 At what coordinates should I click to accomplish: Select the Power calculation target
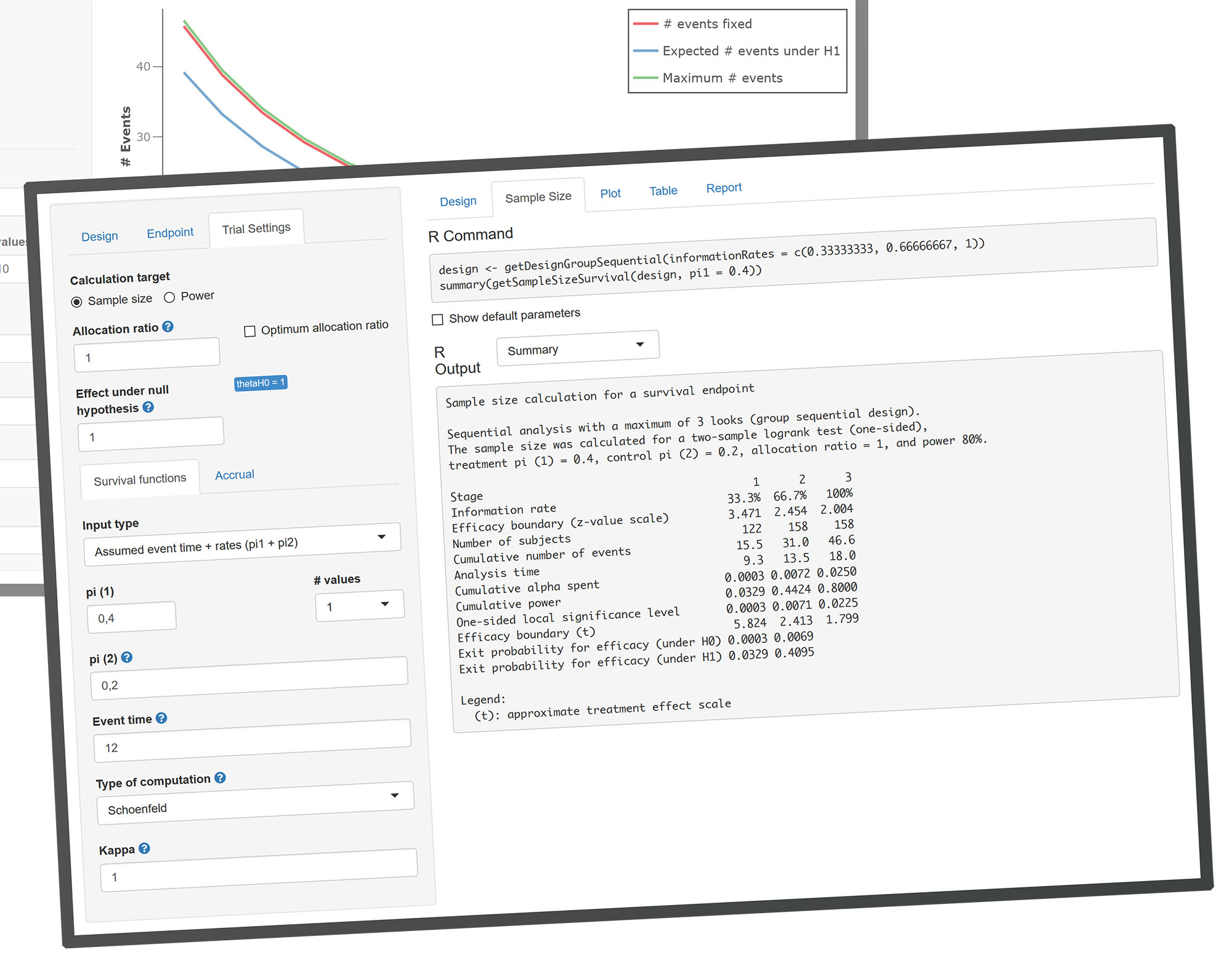[x=169, y=297]
